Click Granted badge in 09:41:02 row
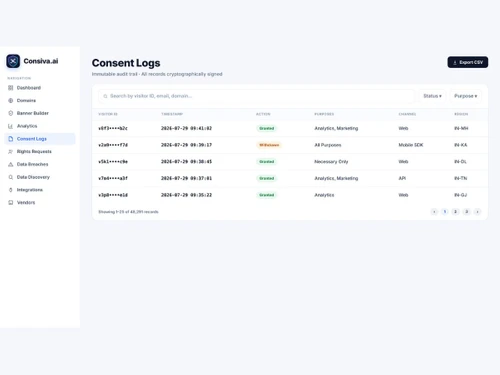500x375 pixels. [x=267, y=128]
